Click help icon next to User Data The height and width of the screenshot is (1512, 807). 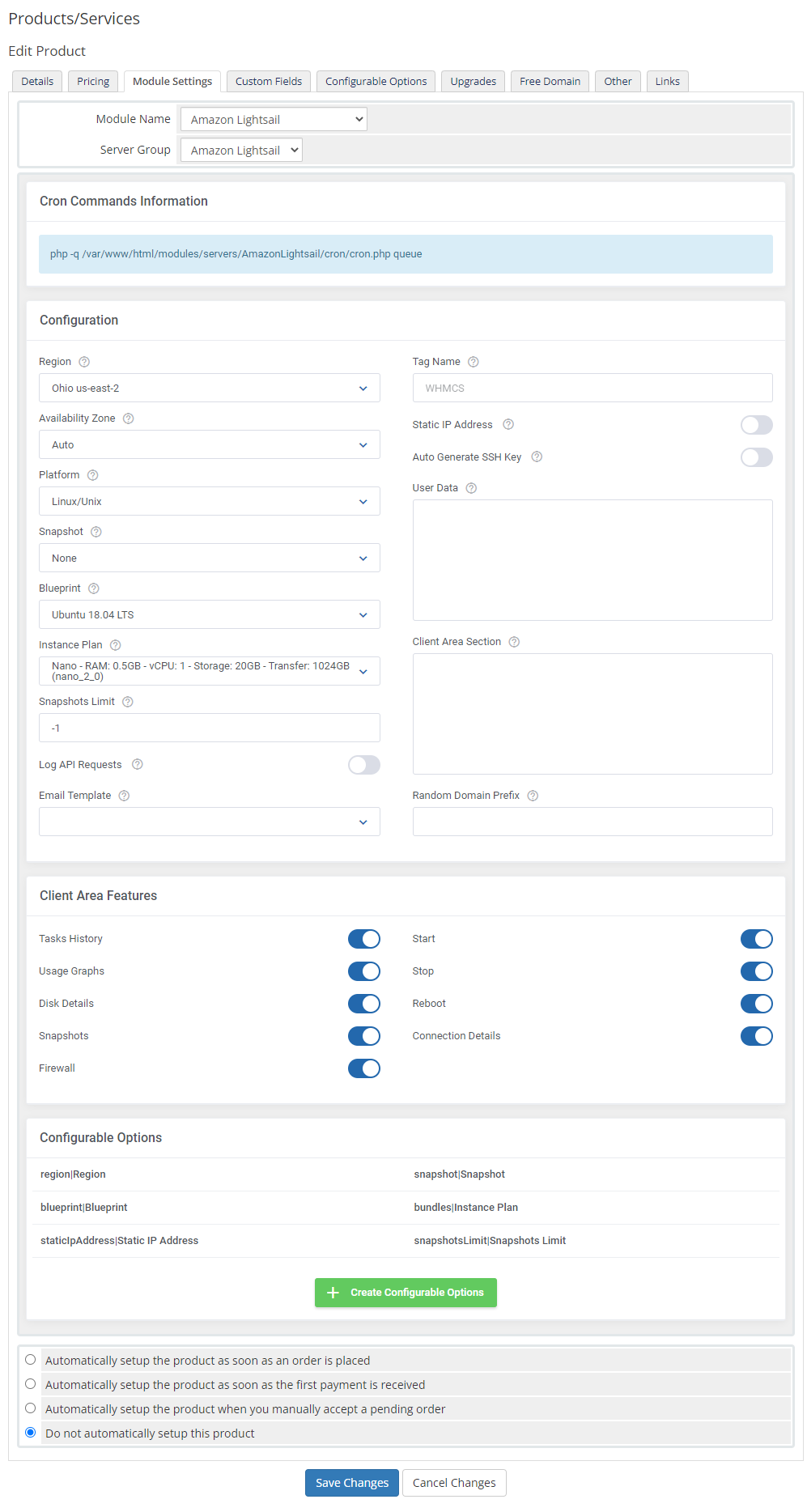[x=471, y=488]
